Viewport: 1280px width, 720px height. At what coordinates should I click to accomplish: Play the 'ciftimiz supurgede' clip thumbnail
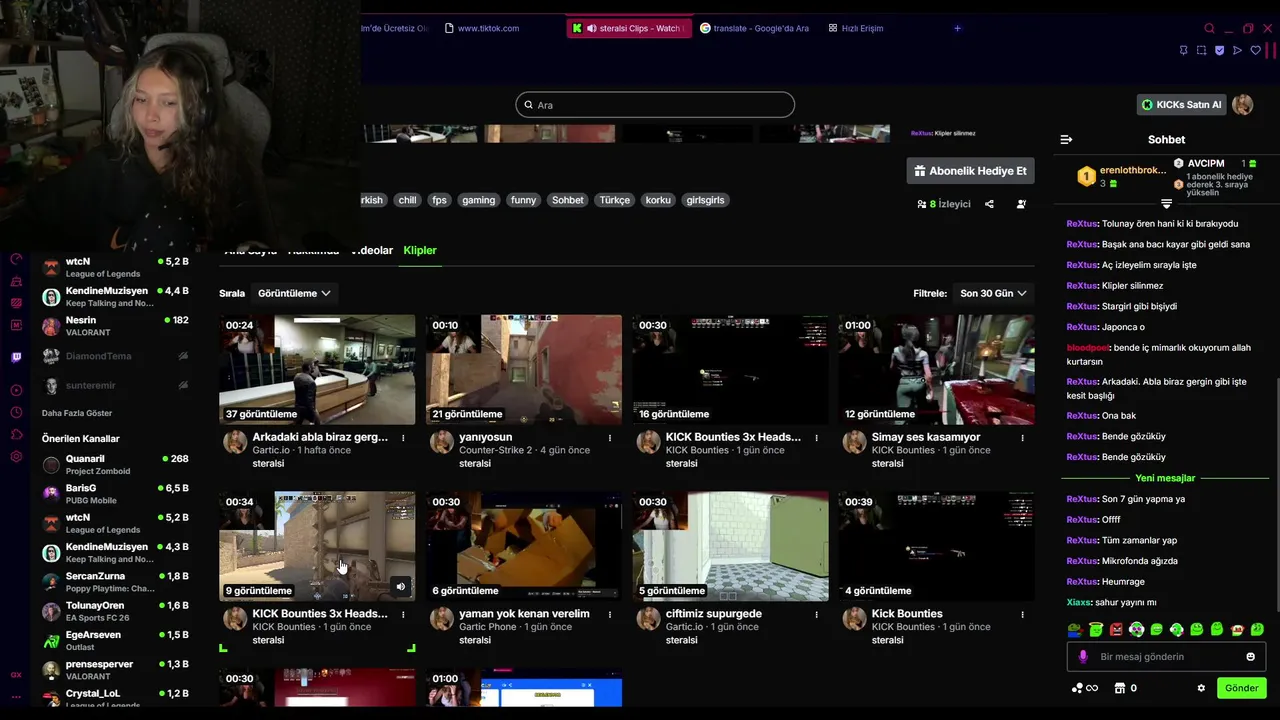tap(730, 546)
